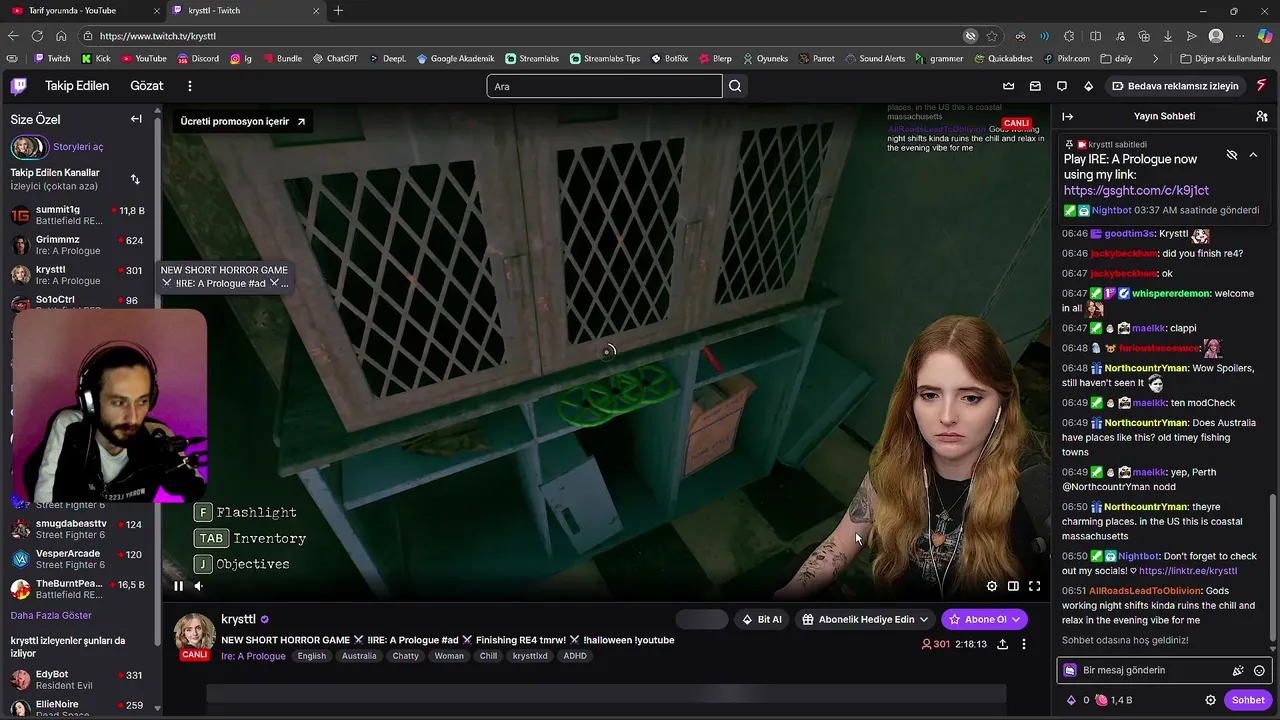The image size is (1280, 720).
Task: Open the Gözat browse tab
Action: coord(147,86)
